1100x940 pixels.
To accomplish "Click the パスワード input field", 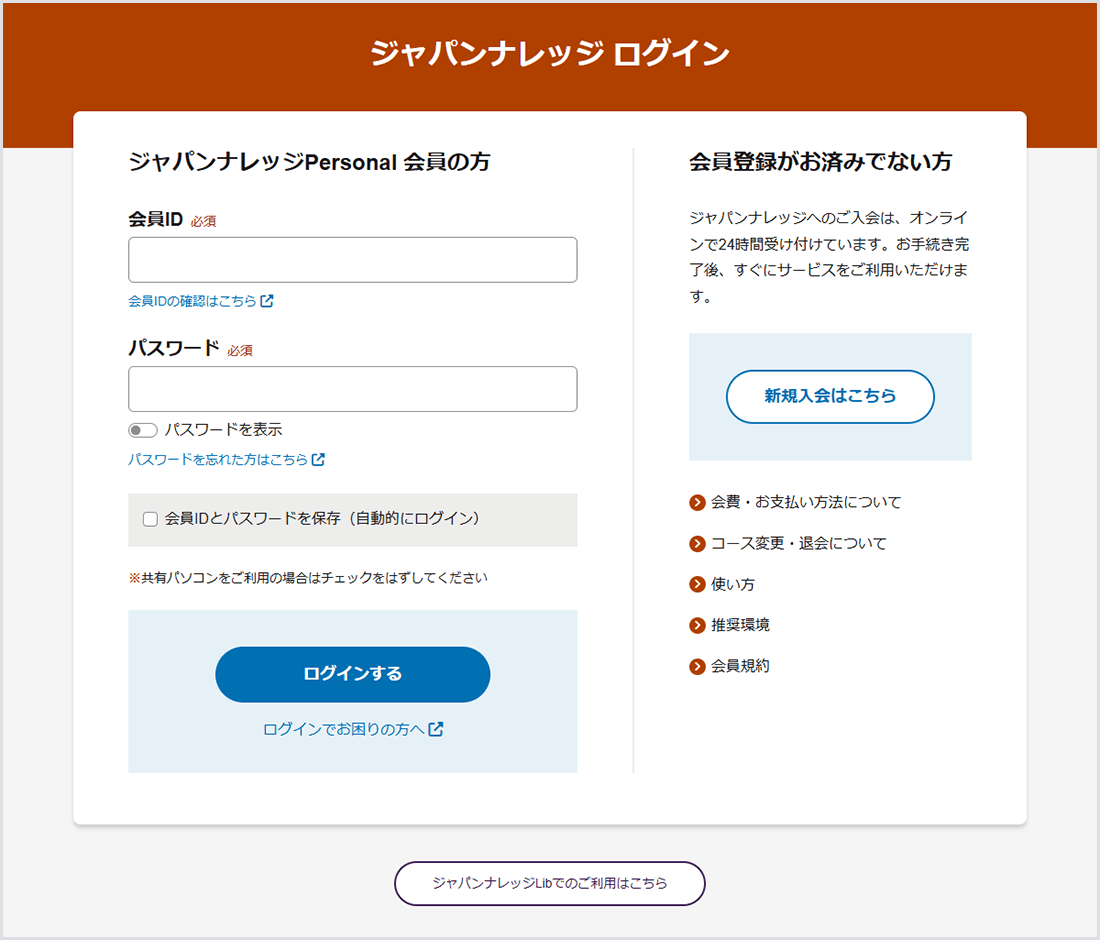I will click(x=352, y=389).
